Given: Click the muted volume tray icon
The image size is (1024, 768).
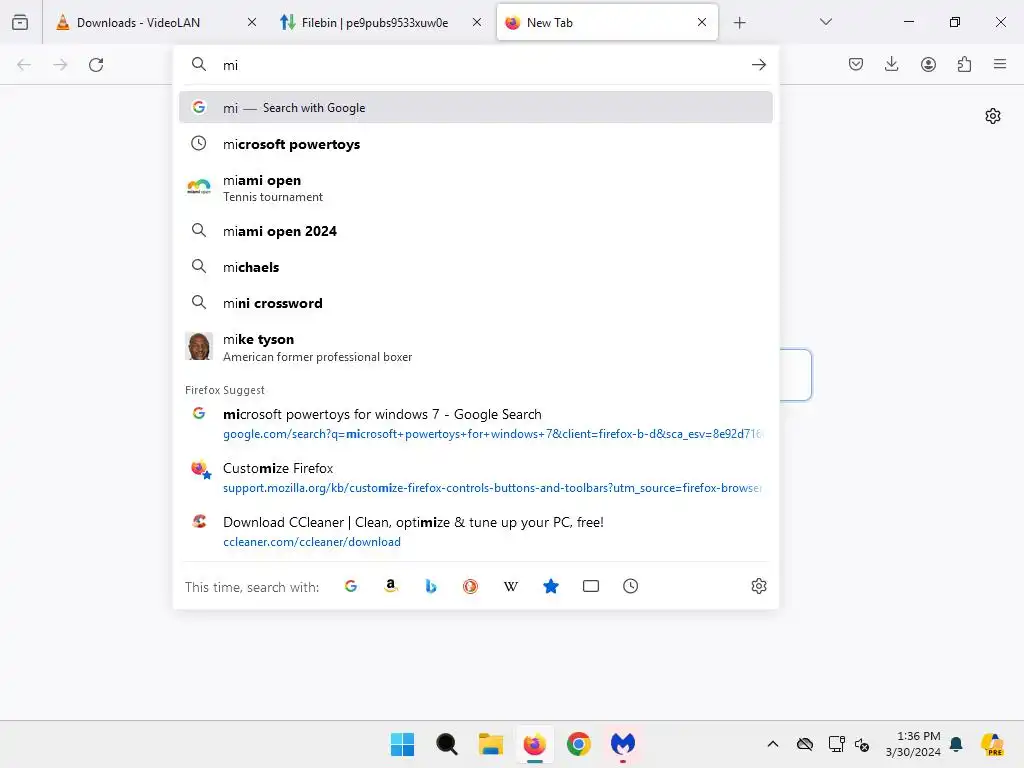Looking at the screenshot, I should tap(862, 744).
